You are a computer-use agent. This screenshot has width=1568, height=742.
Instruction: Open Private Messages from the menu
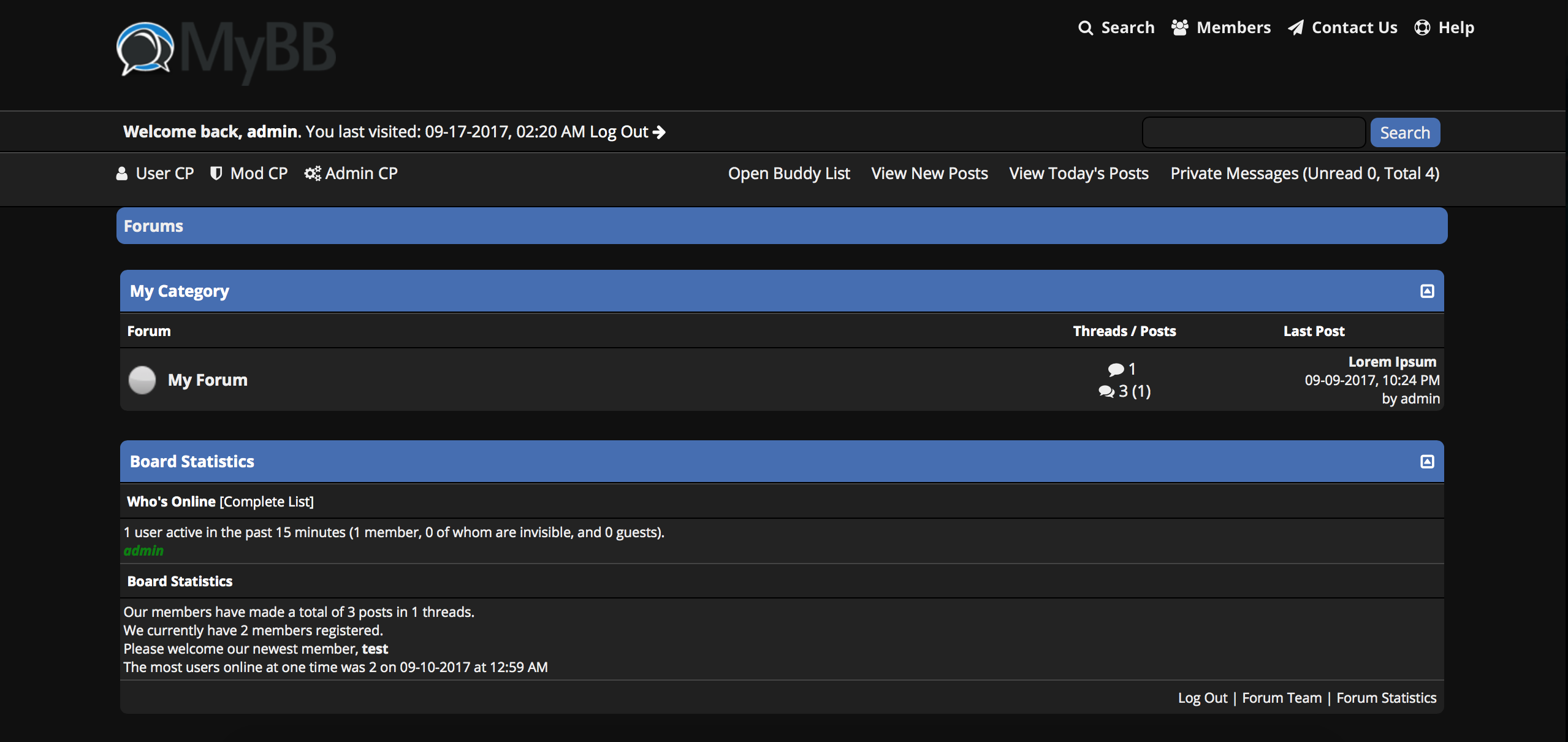[1304, 174]
